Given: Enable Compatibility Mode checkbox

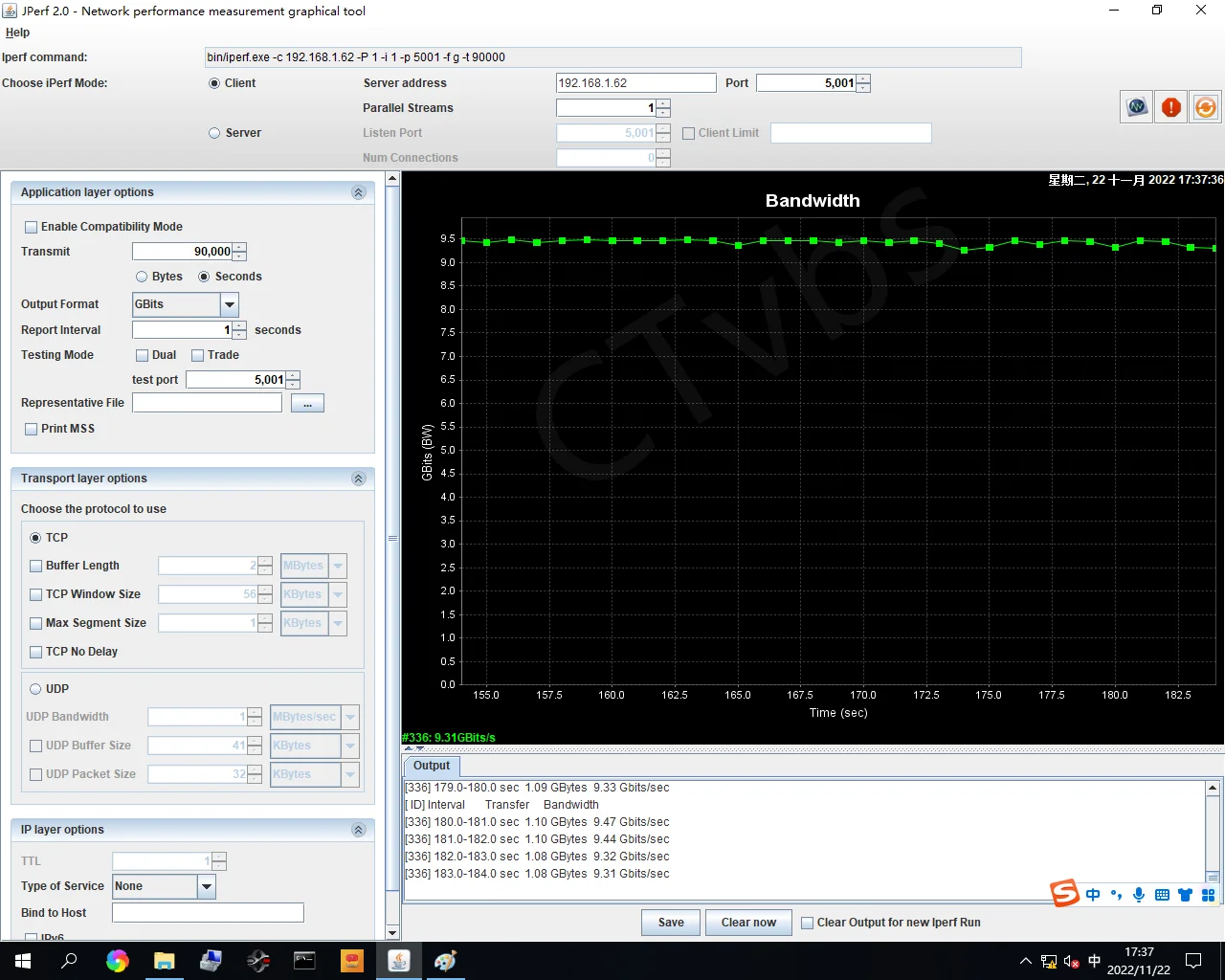Looking at the screenshot, I should 32,227.
